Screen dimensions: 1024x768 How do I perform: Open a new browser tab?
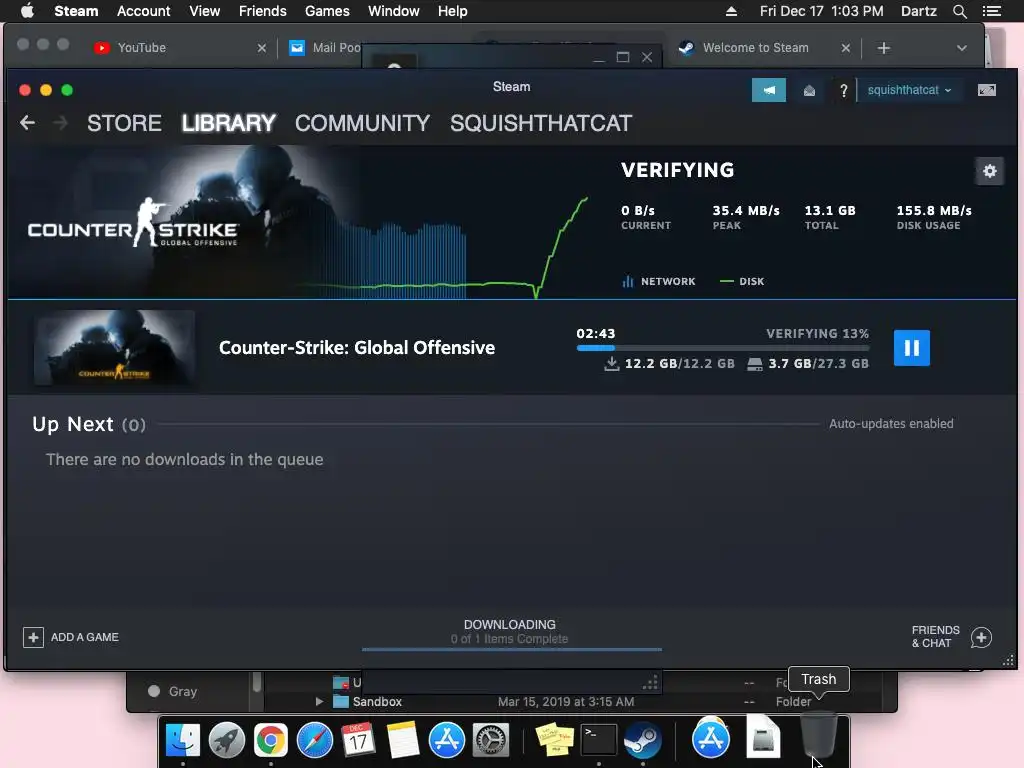[884, 48]
